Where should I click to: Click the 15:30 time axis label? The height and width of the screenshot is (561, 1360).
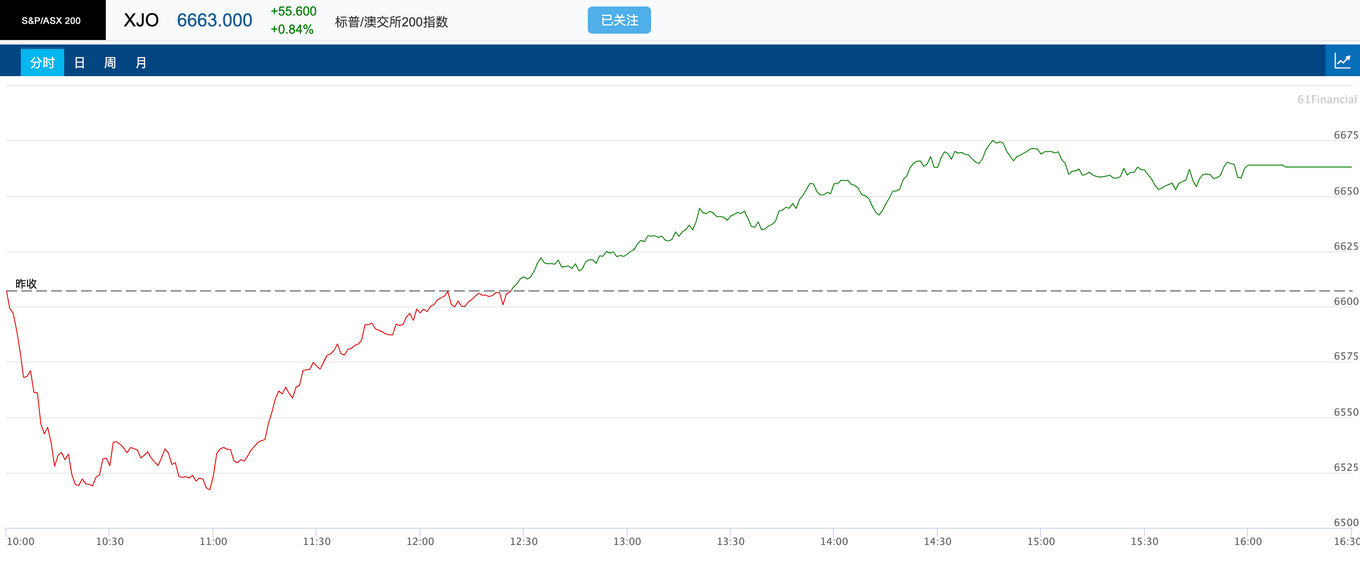point(1145,542)
